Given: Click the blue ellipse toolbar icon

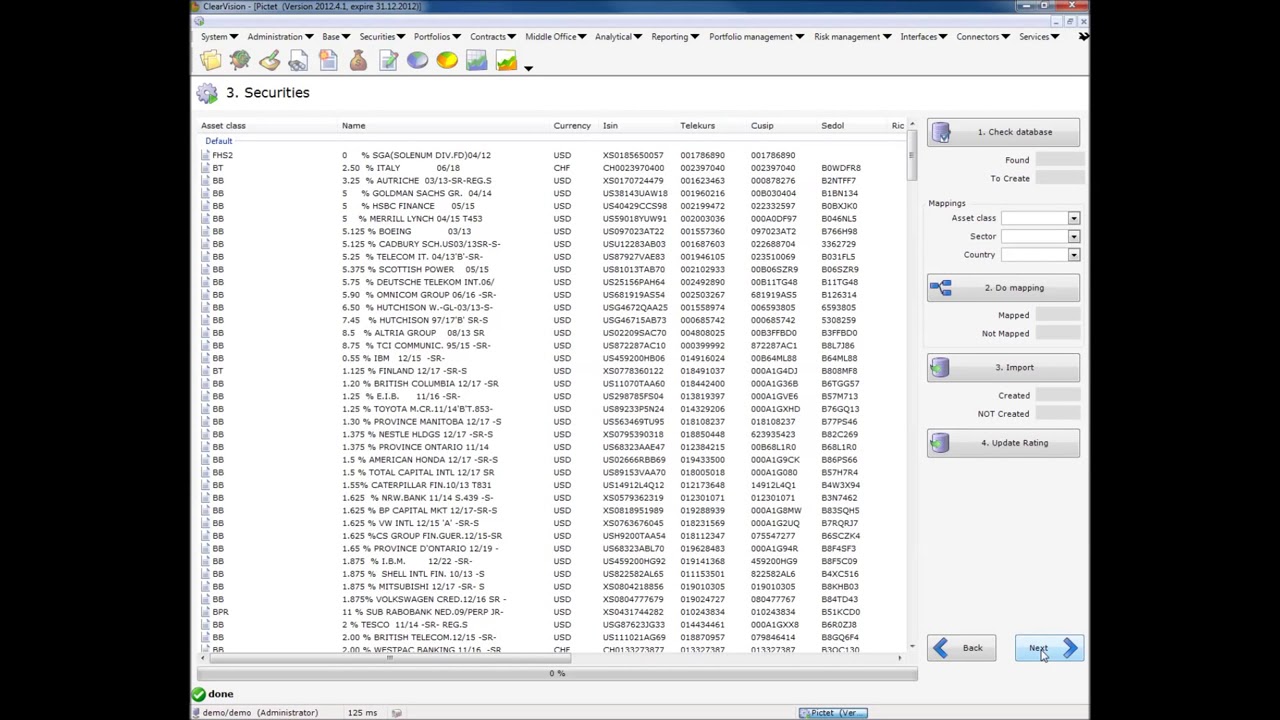Looking at the screenshot, I should 417,62.
